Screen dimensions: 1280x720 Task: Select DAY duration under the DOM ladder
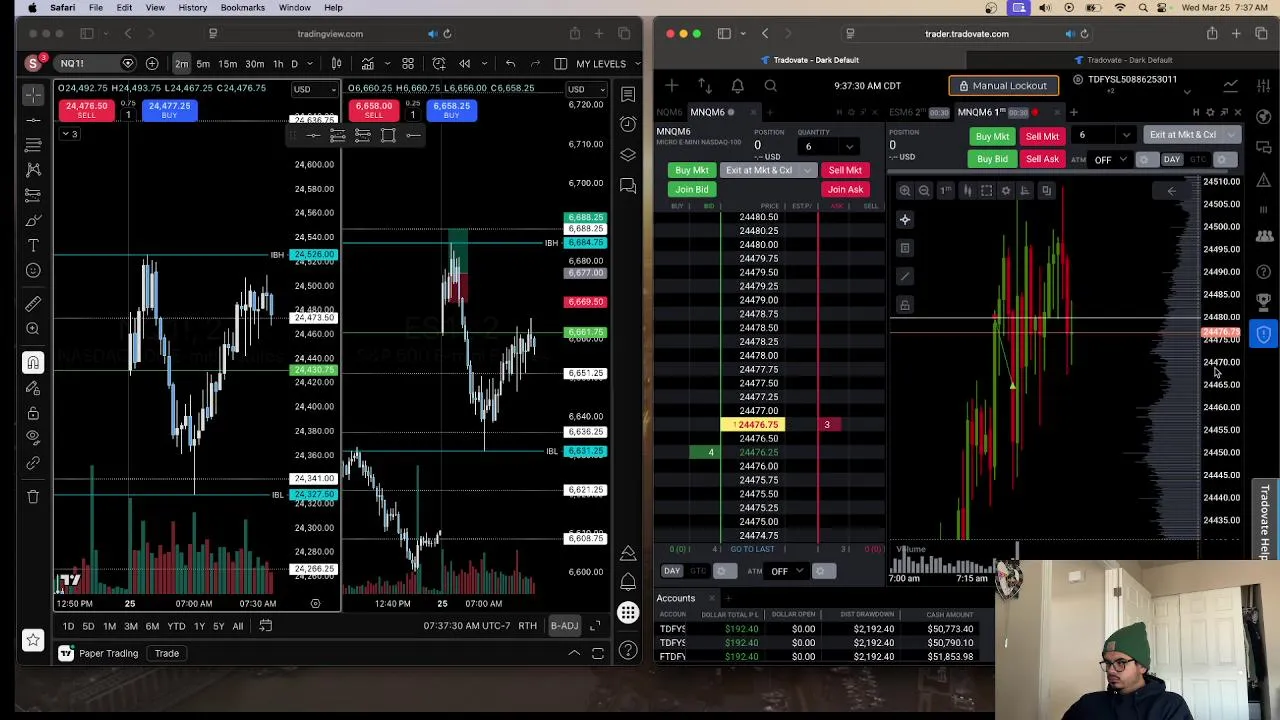(672, 571)
